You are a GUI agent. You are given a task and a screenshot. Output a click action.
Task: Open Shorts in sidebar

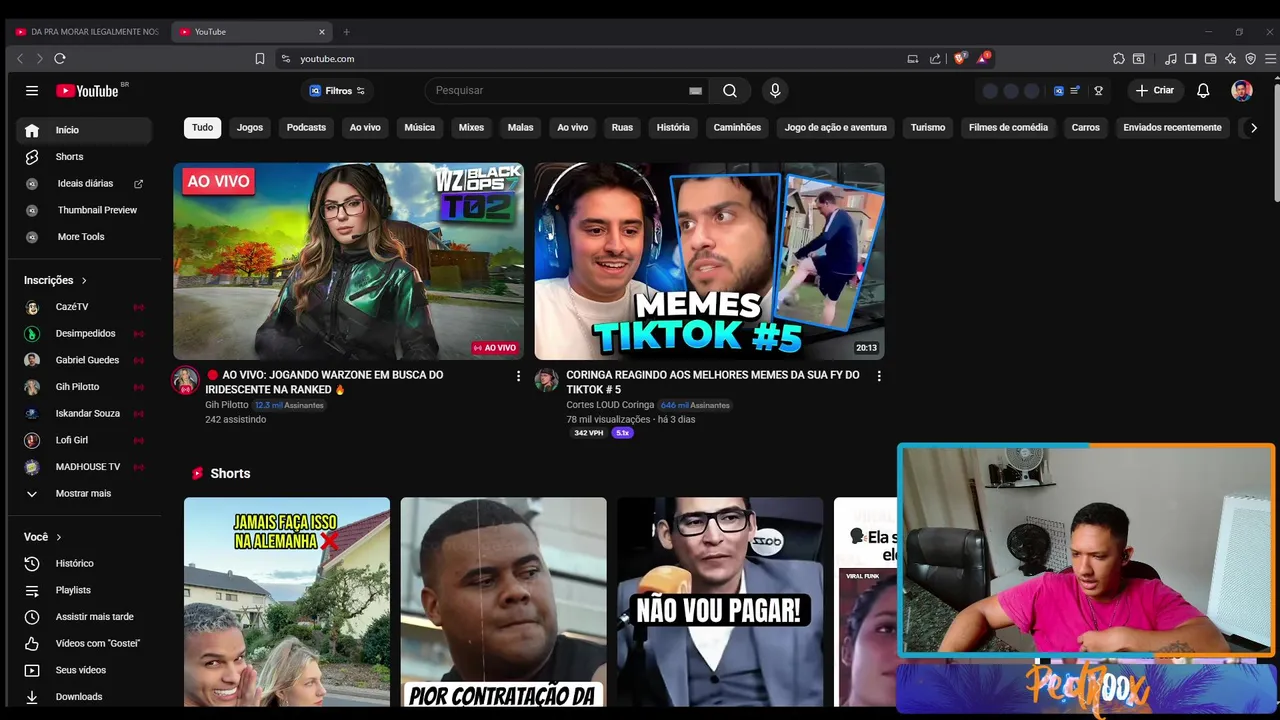click(x=84, y=157)
